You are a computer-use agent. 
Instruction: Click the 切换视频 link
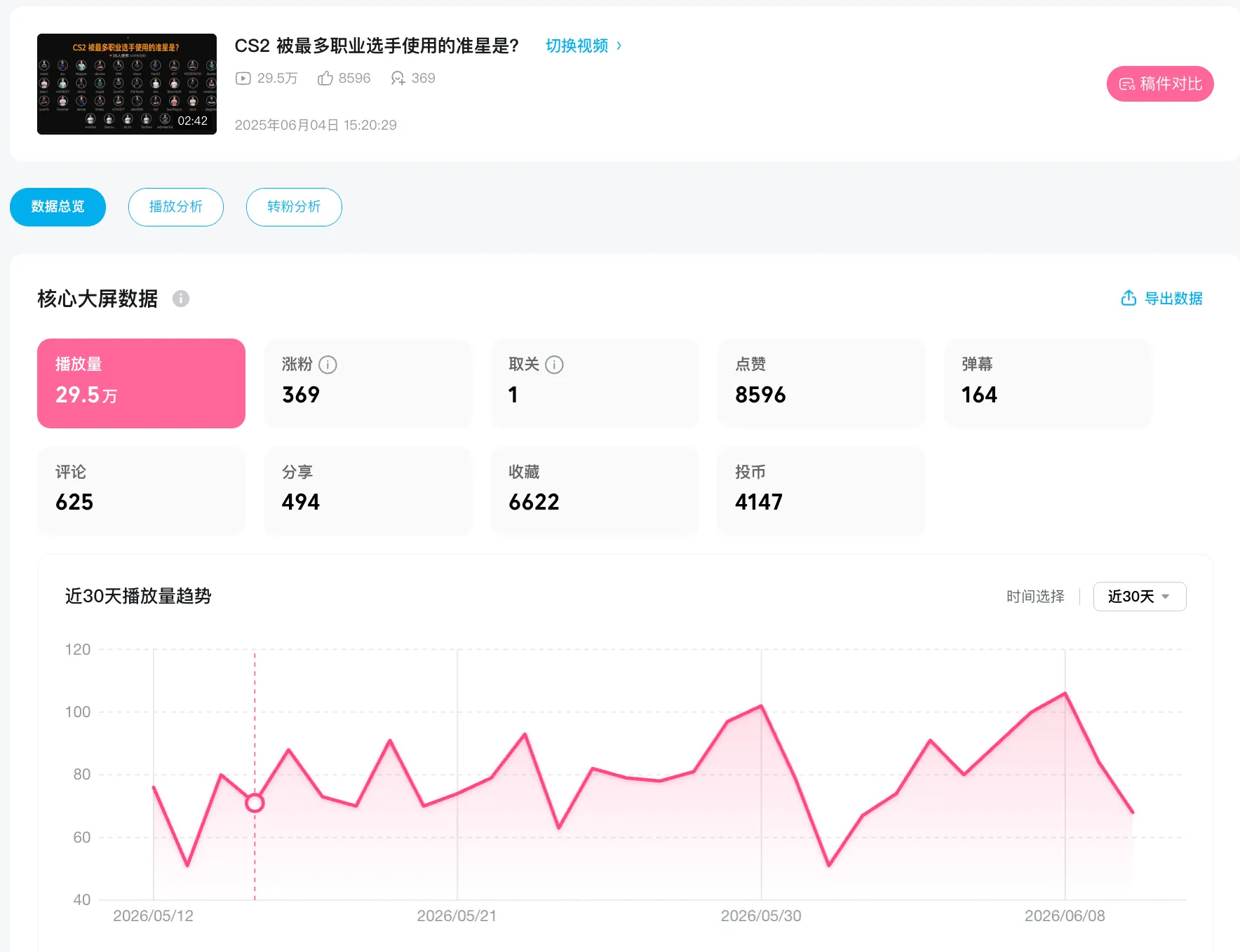(x=577, y=46)
